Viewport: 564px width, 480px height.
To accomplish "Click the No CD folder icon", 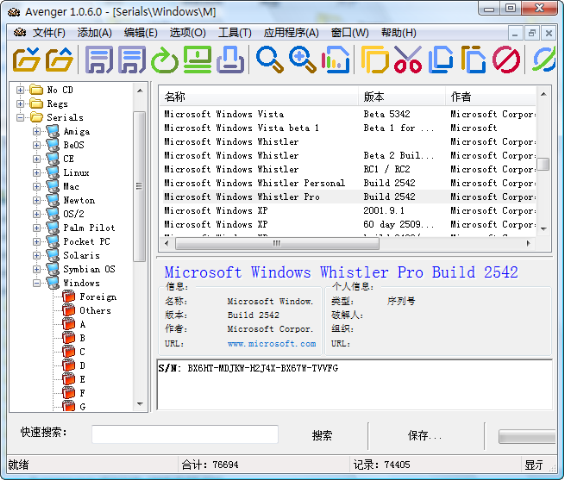I will (x=36, y=90).
